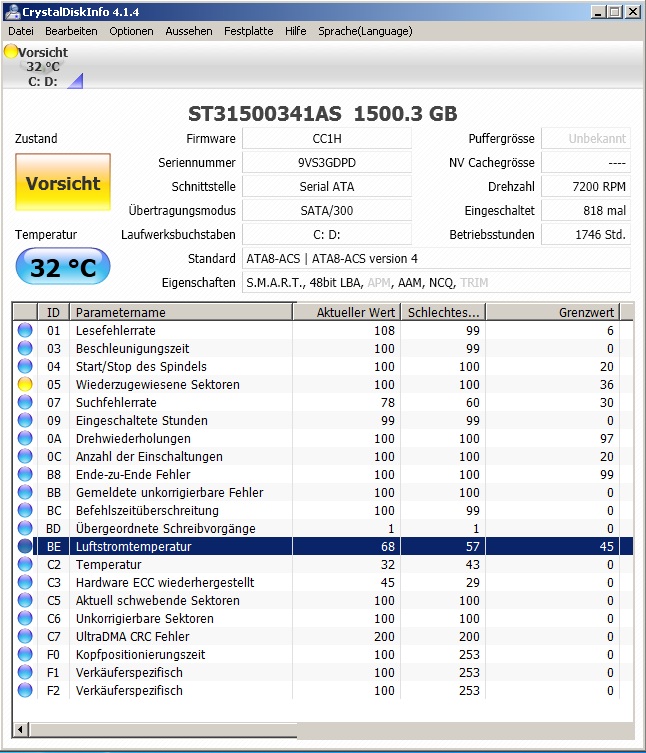Click status dot for Unkorrigierbare Sektoren
The height and width of the screenshot is (753, 646).
click(x=25, y=618)
